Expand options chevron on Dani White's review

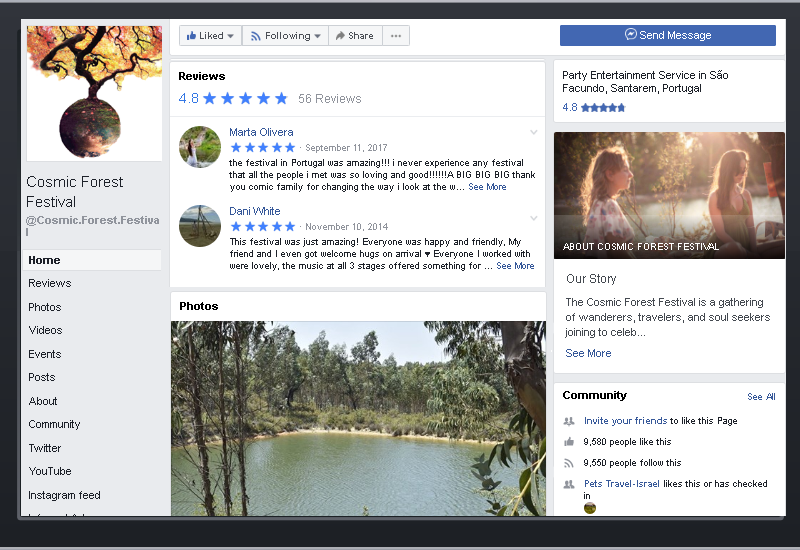[x=534, y=218]
